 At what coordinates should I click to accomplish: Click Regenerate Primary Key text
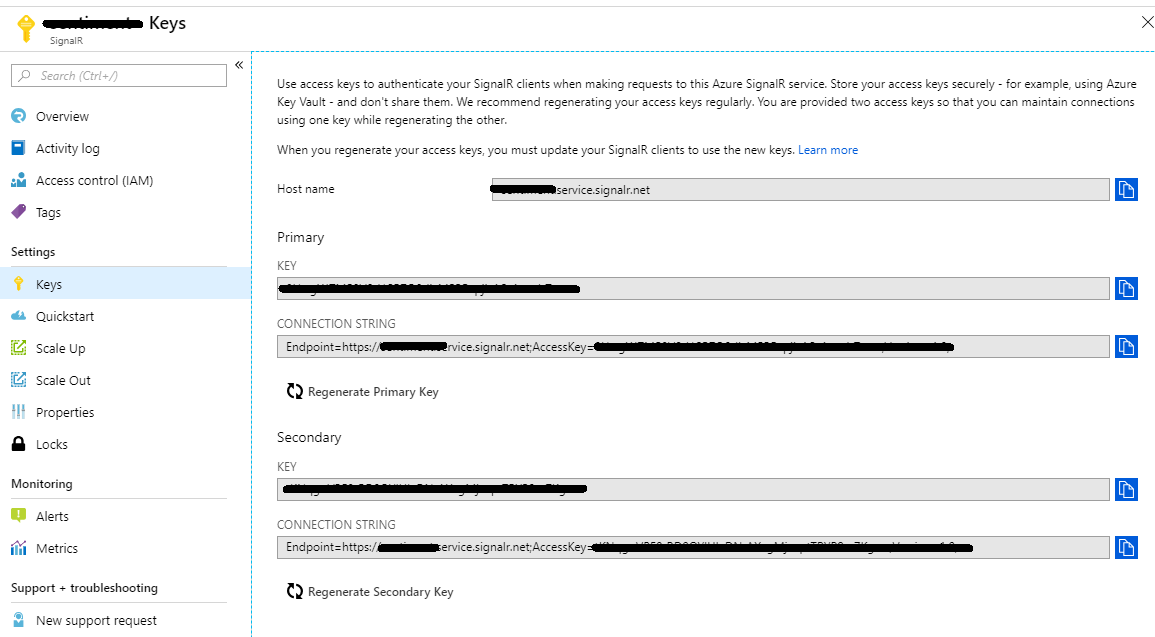click(x=373, y=392)
